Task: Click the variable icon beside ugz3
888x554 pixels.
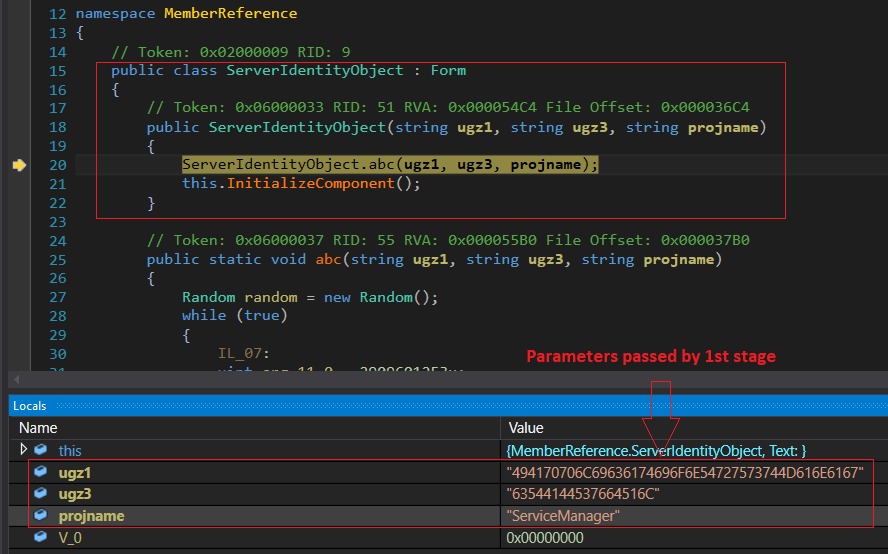Action: (40, 493)
